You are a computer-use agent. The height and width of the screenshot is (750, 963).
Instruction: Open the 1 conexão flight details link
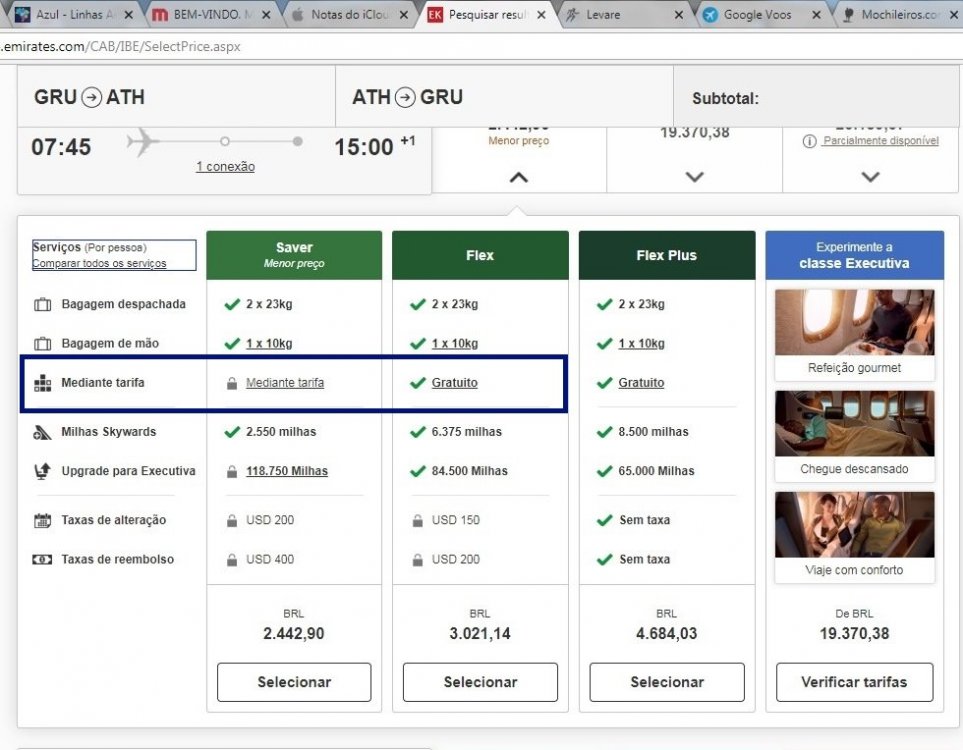tap(225, 166)
